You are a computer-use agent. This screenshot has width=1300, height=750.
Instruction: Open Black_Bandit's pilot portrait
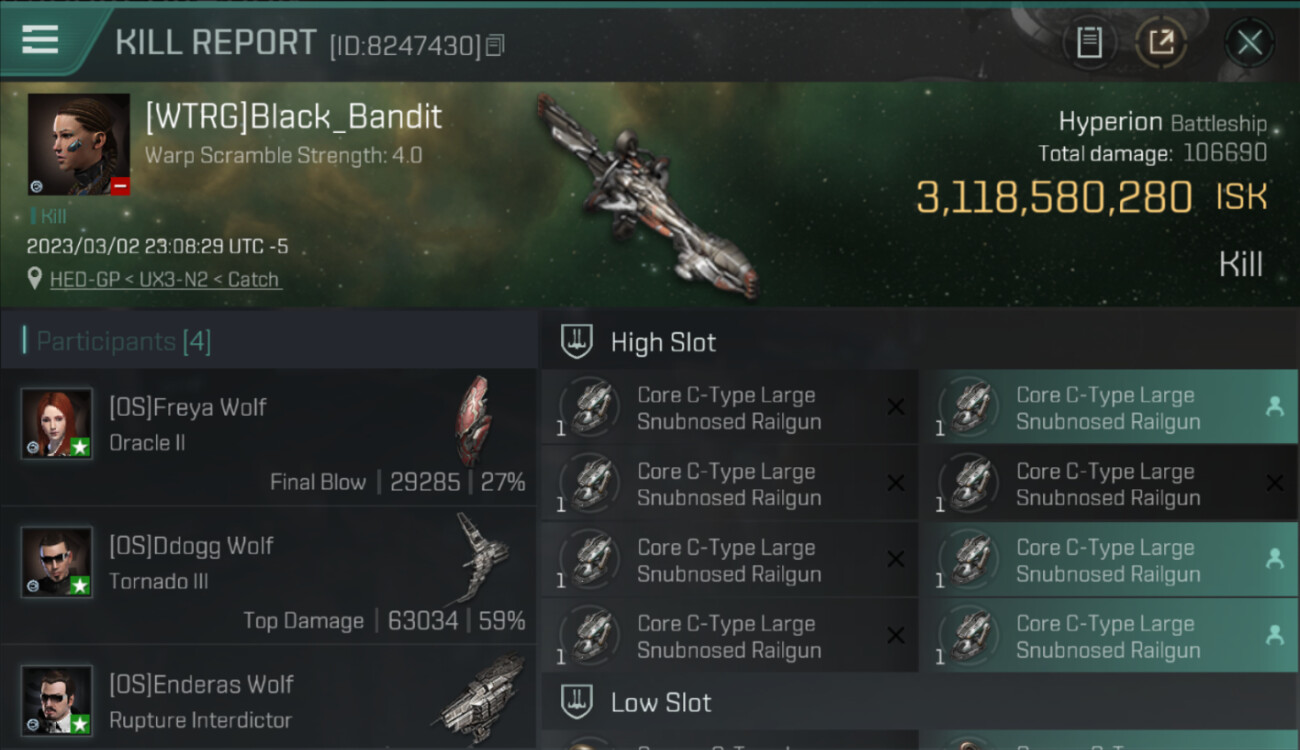pyautogui.click(x=79, y=144)
